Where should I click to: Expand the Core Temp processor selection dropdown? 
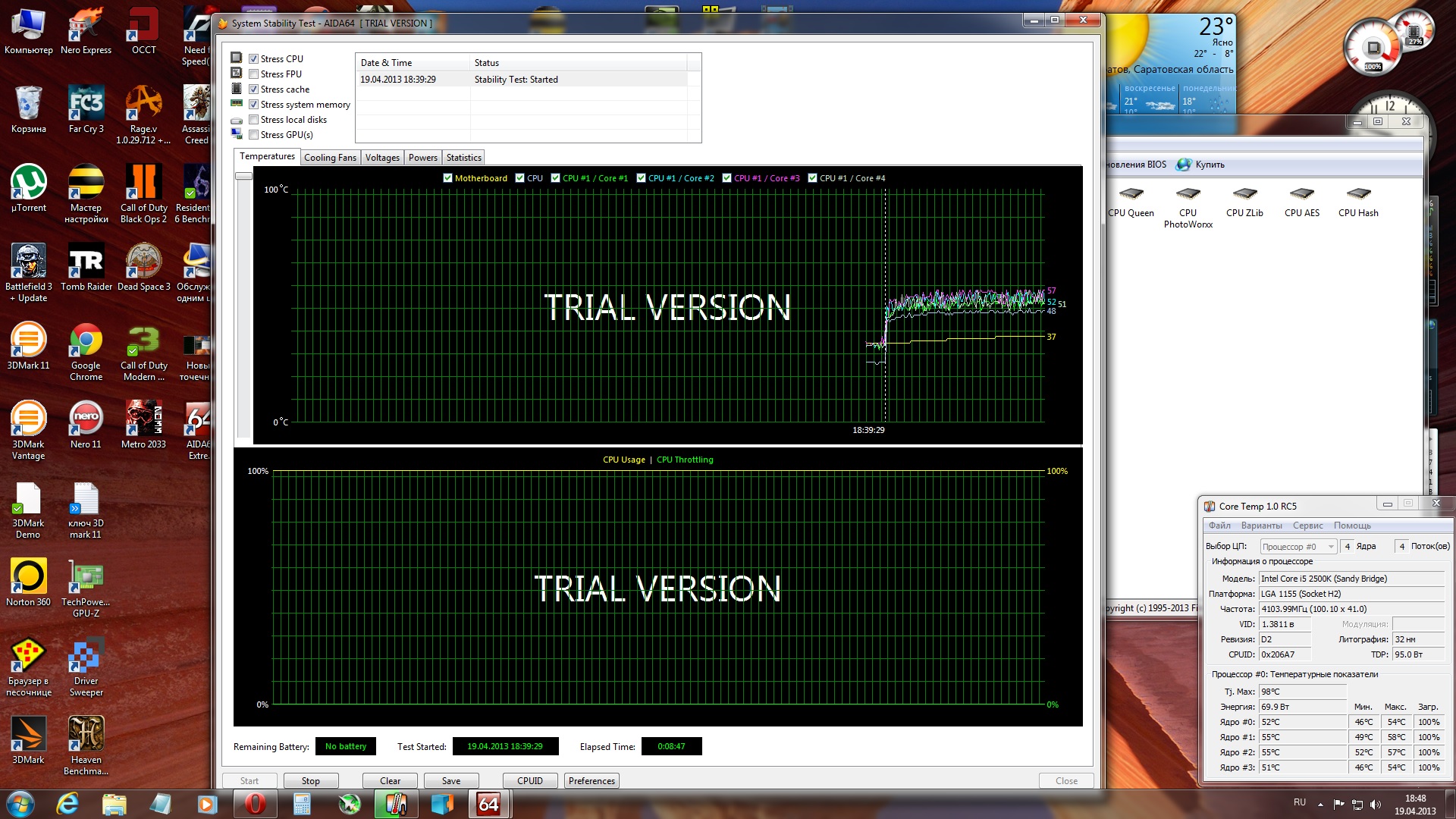tap(1330, 547)
